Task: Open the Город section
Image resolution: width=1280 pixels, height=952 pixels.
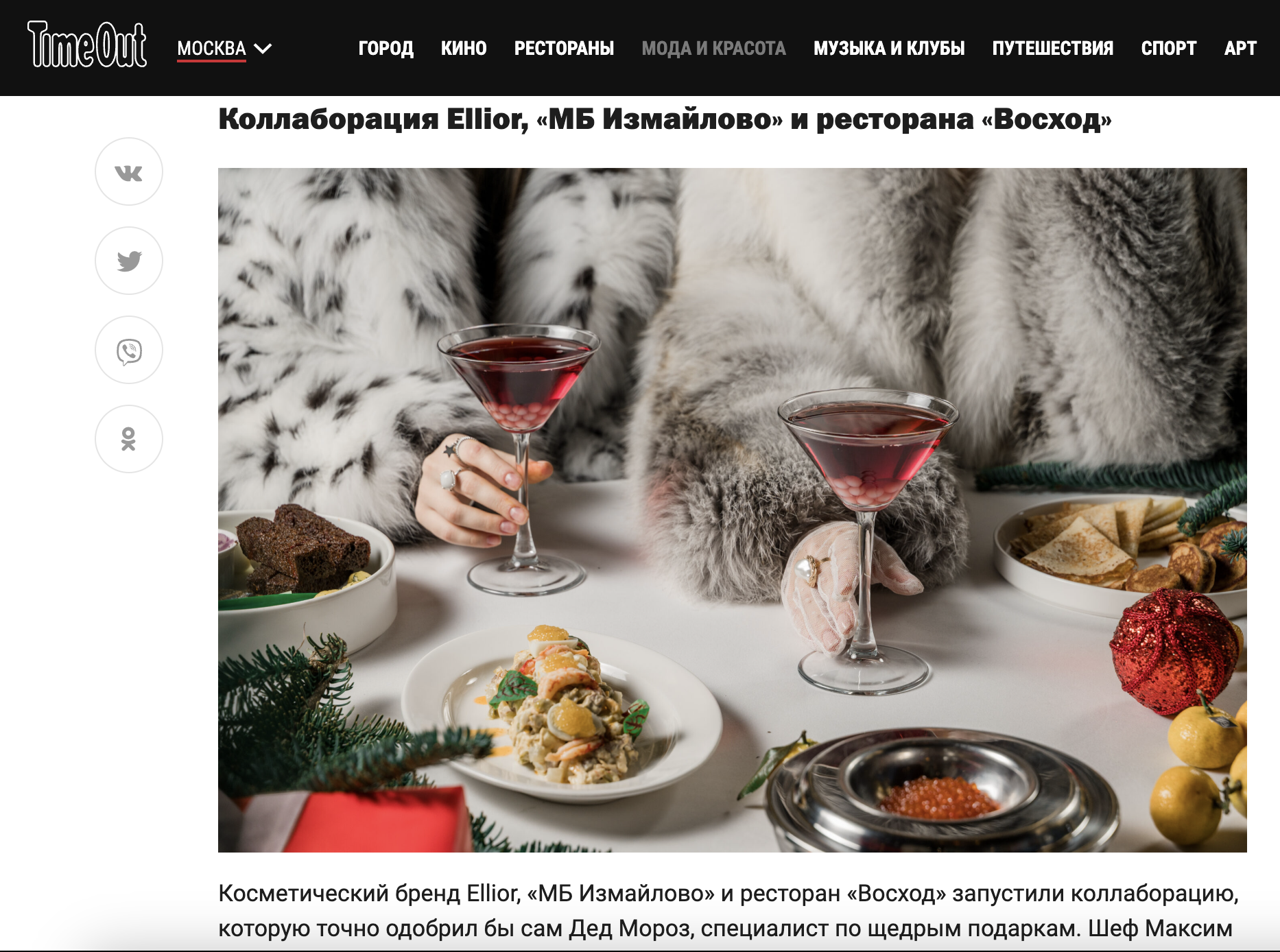Action: tap(386, 48)
